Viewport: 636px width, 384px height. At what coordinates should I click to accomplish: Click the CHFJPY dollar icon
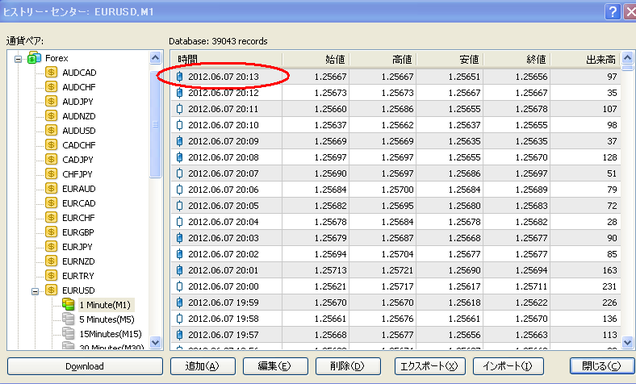tap(51, 174)
